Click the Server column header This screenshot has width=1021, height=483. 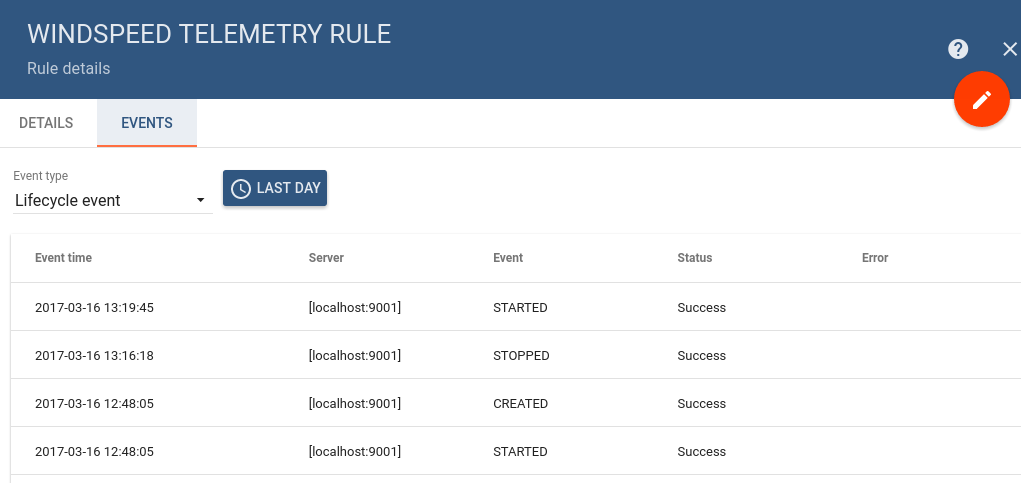coord(326,257)
